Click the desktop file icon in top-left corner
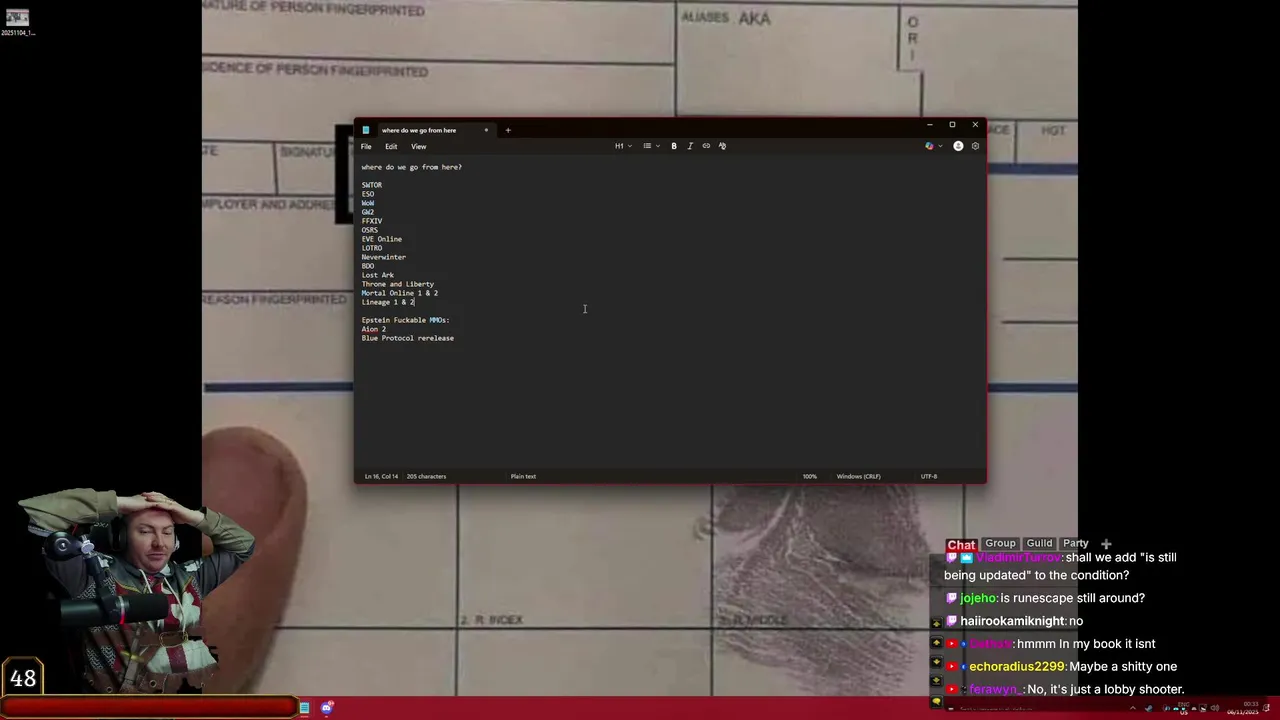Image resolution: width=1280 pixels, height=720 pixels. (x=17, y=22)
